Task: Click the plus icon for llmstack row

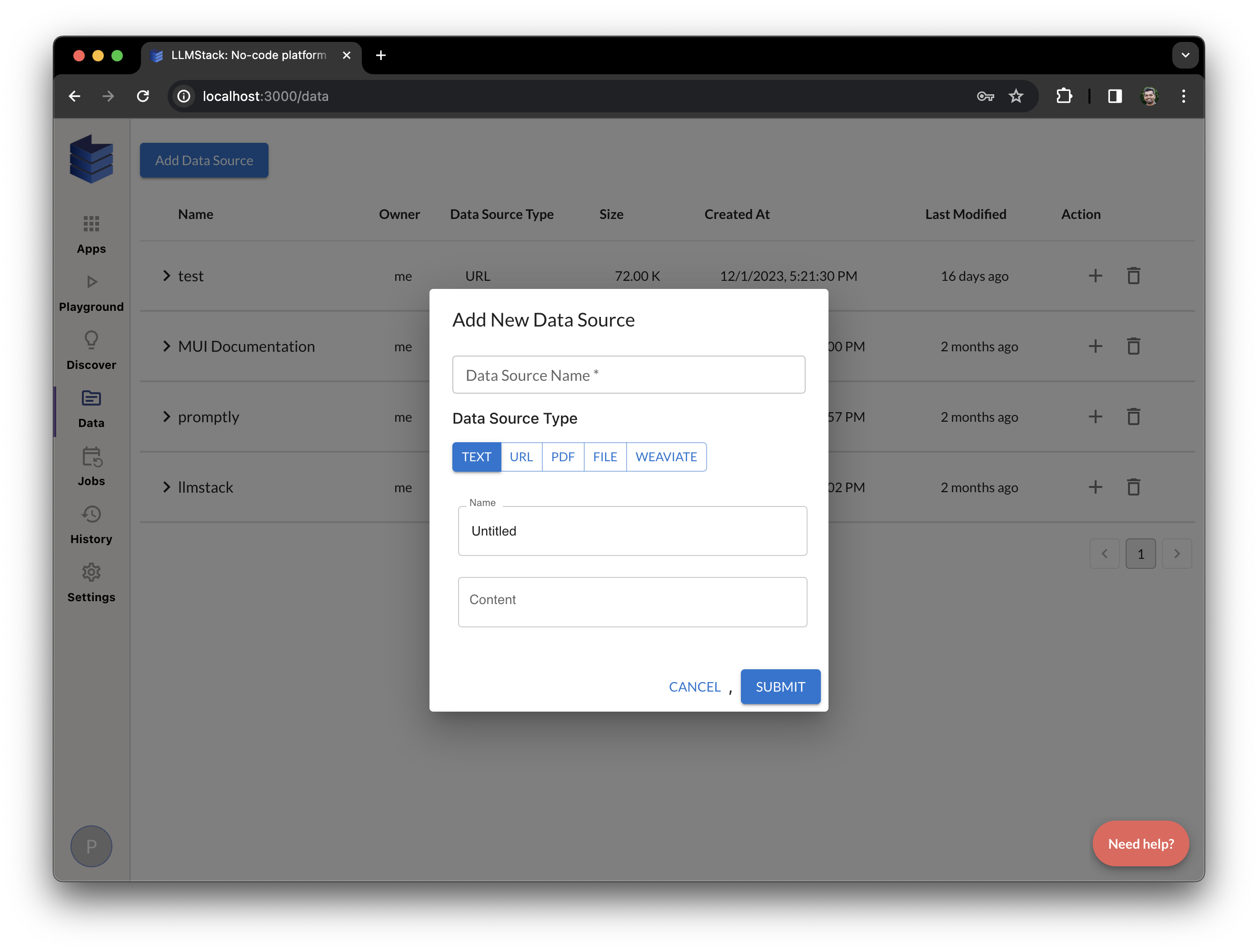Action: pyautogui.click(x=1095, y=487)
